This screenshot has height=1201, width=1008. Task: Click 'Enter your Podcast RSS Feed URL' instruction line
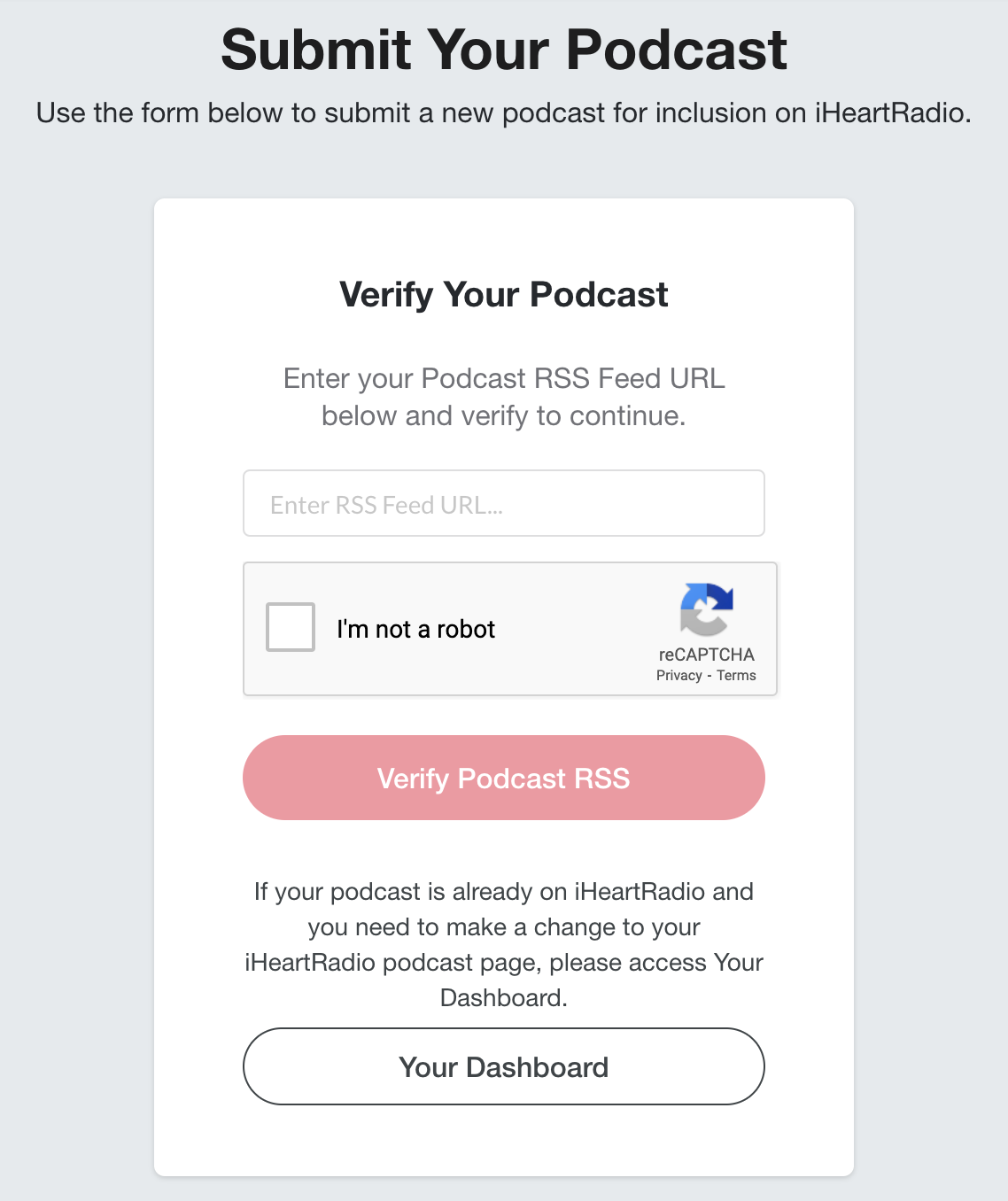503,378
